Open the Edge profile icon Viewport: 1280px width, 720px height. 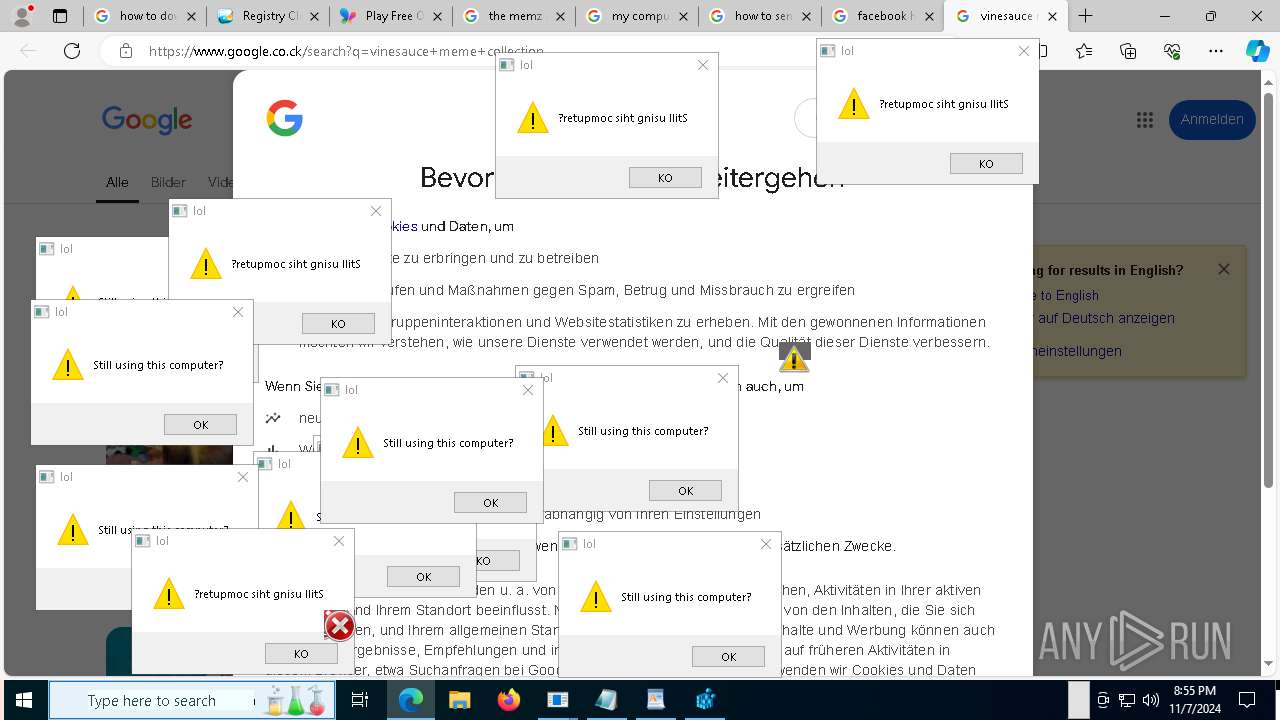[x=23, y=16]
